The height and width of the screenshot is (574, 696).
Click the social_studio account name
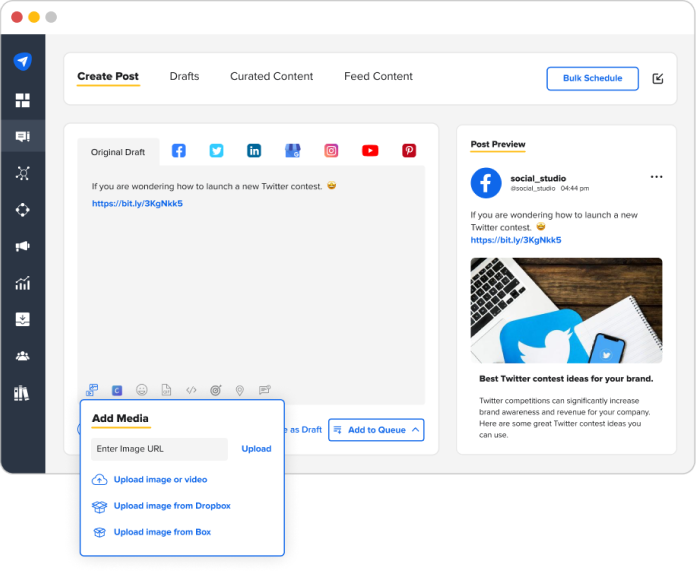(538, 178)
